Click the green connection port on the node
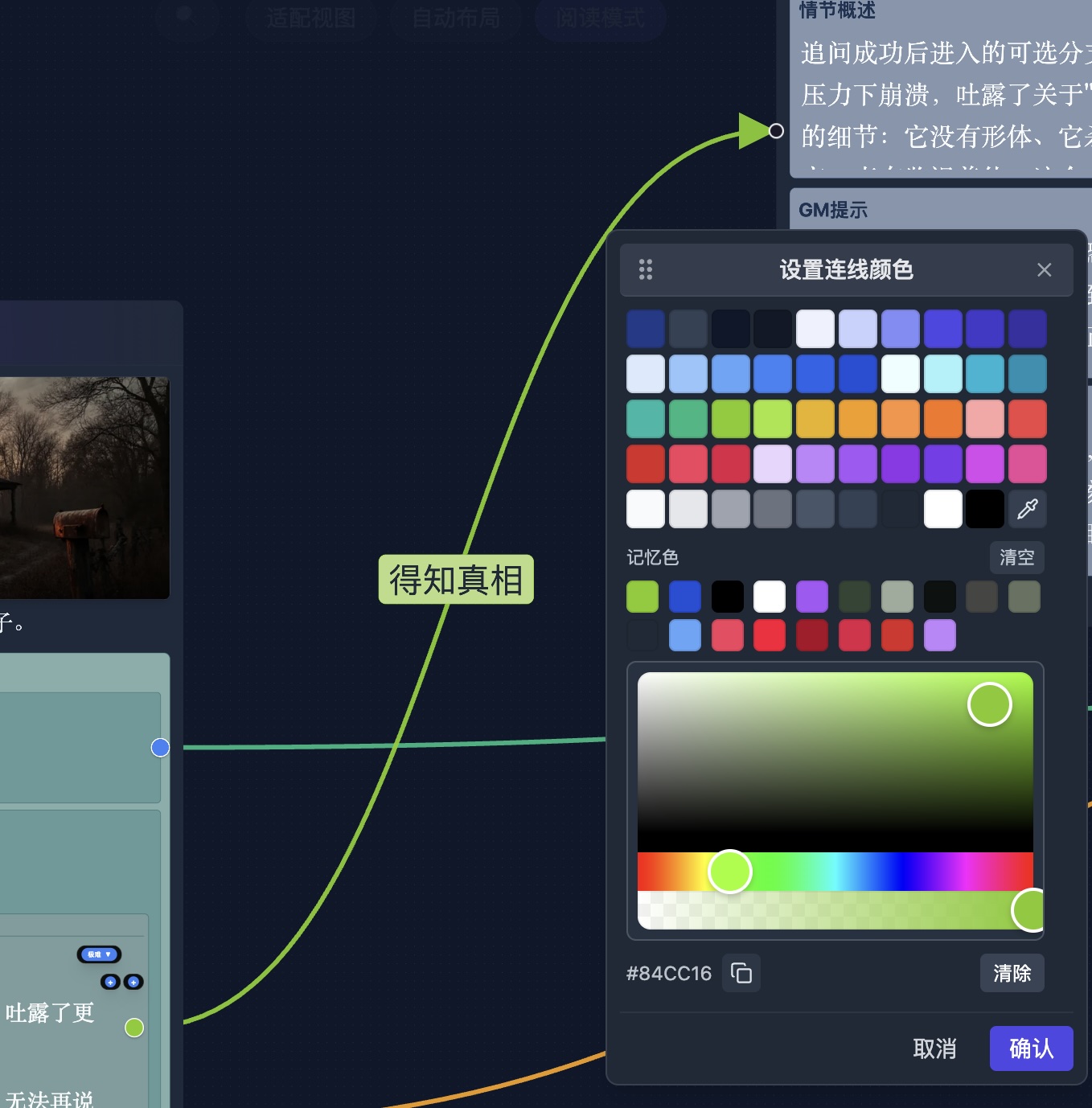This screenshot has height=1108, width=1092. pyautogui.click(x=133, y=1027)
